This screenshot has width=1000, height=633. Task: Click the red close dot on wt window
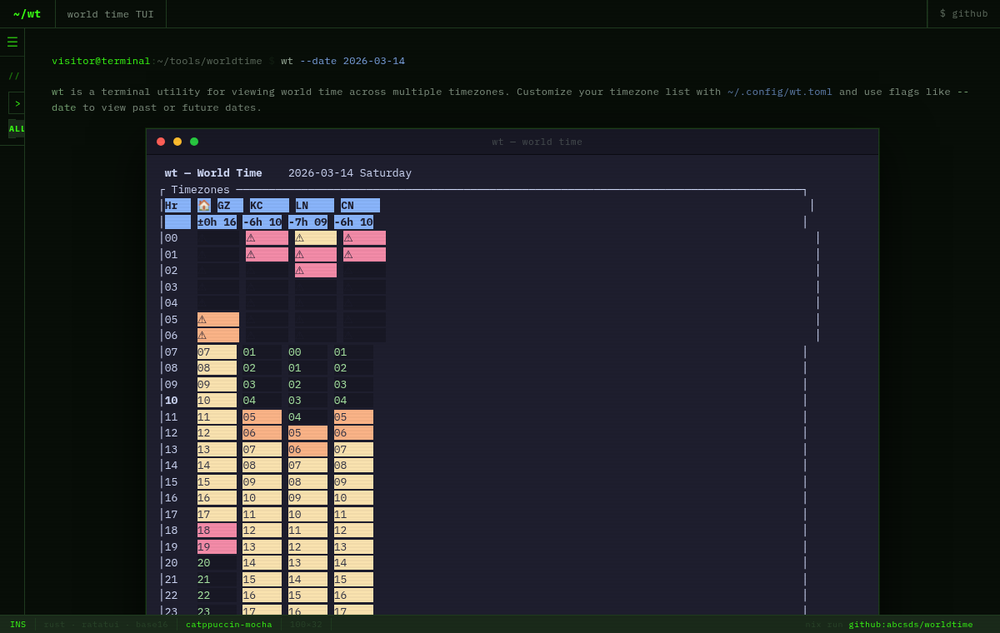[161, 142]
